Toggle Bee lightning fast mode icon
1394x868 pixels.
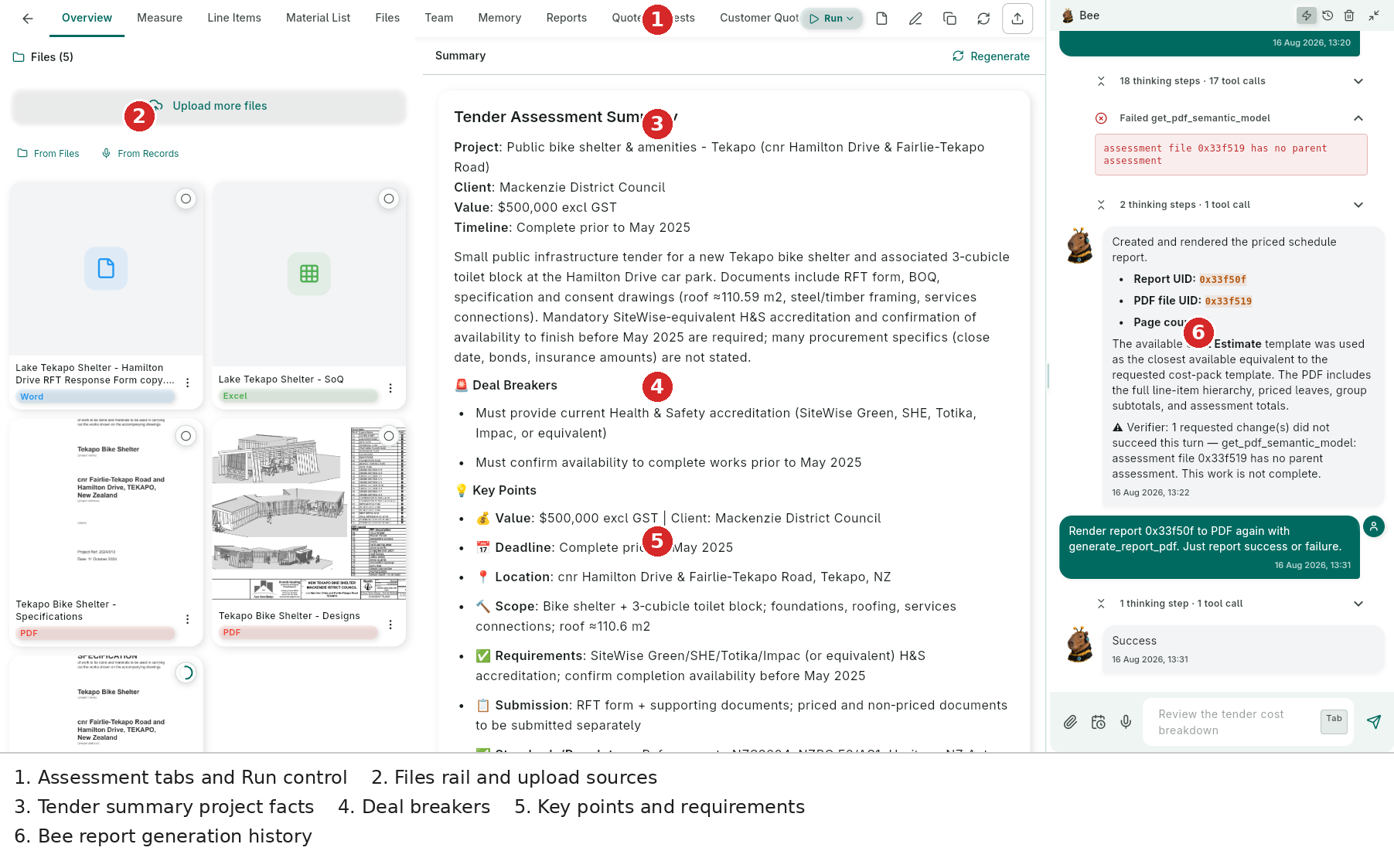[x=1306, y=15]
